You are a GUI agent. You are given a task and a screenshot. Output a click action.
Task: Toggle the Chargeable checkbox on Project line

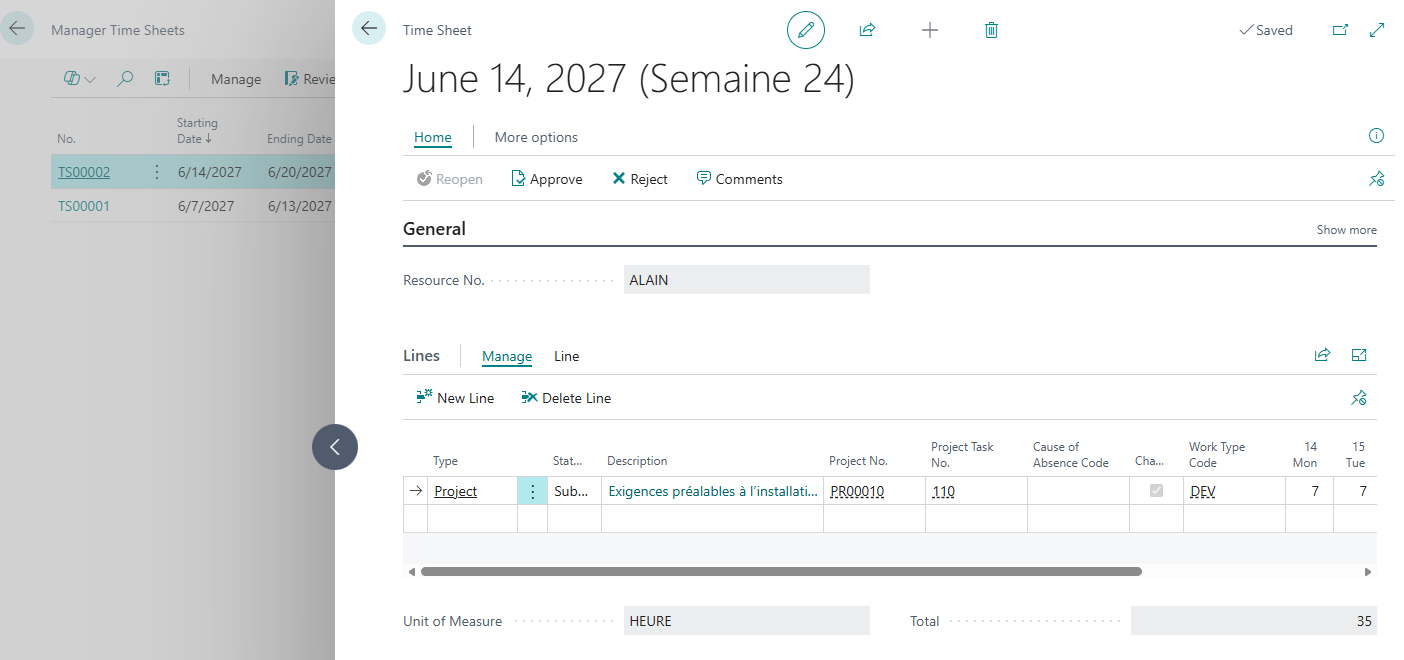tap(1157, 491)
